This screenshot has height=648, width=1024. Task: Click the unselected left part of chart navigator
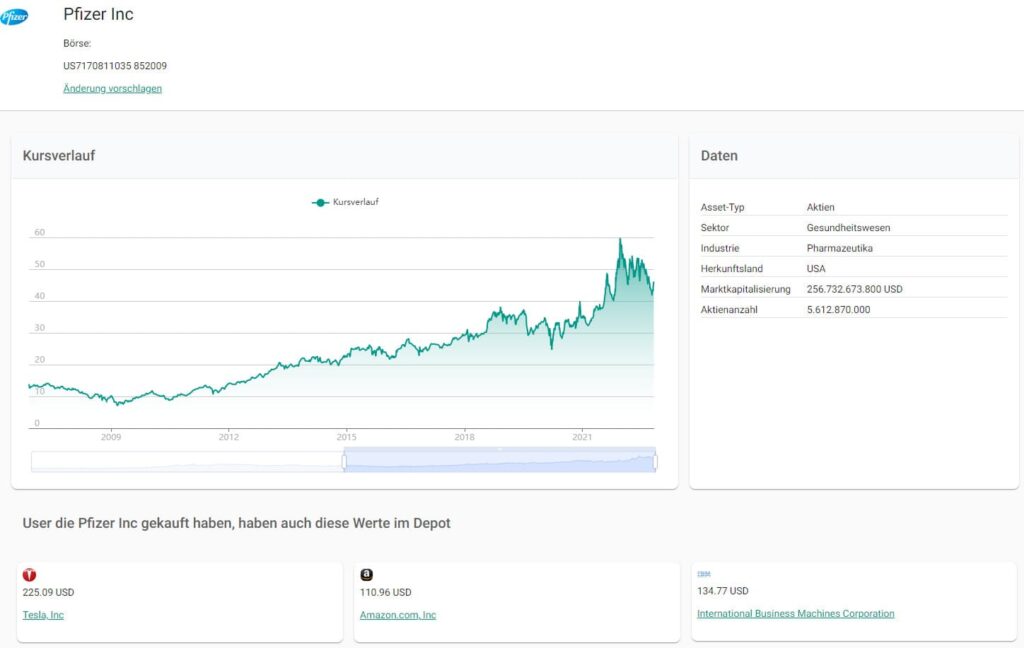(x=187, y=461)
